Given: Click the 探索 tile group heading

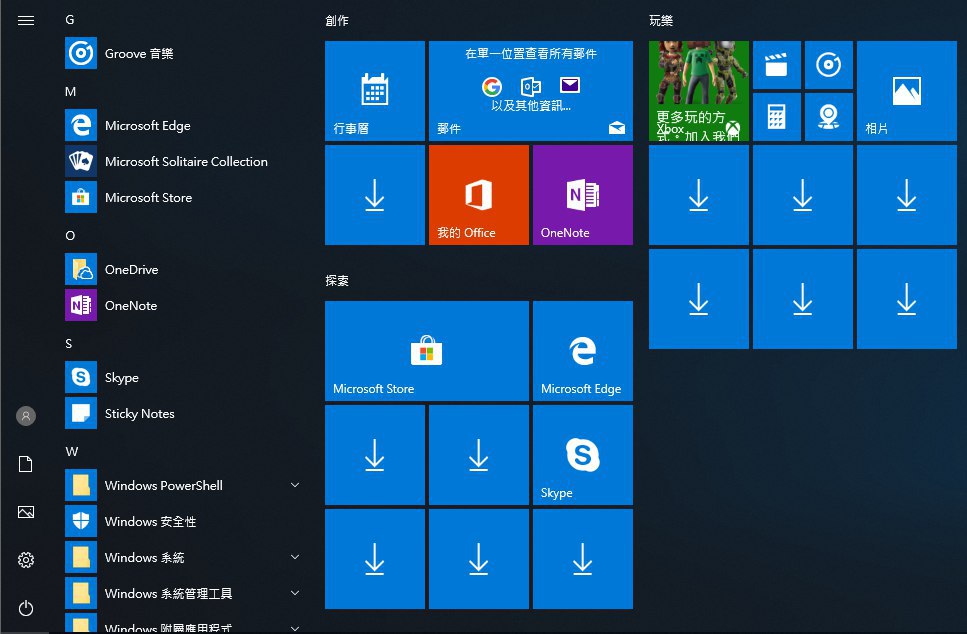Looking at the screenshot, I should point(337,281).
